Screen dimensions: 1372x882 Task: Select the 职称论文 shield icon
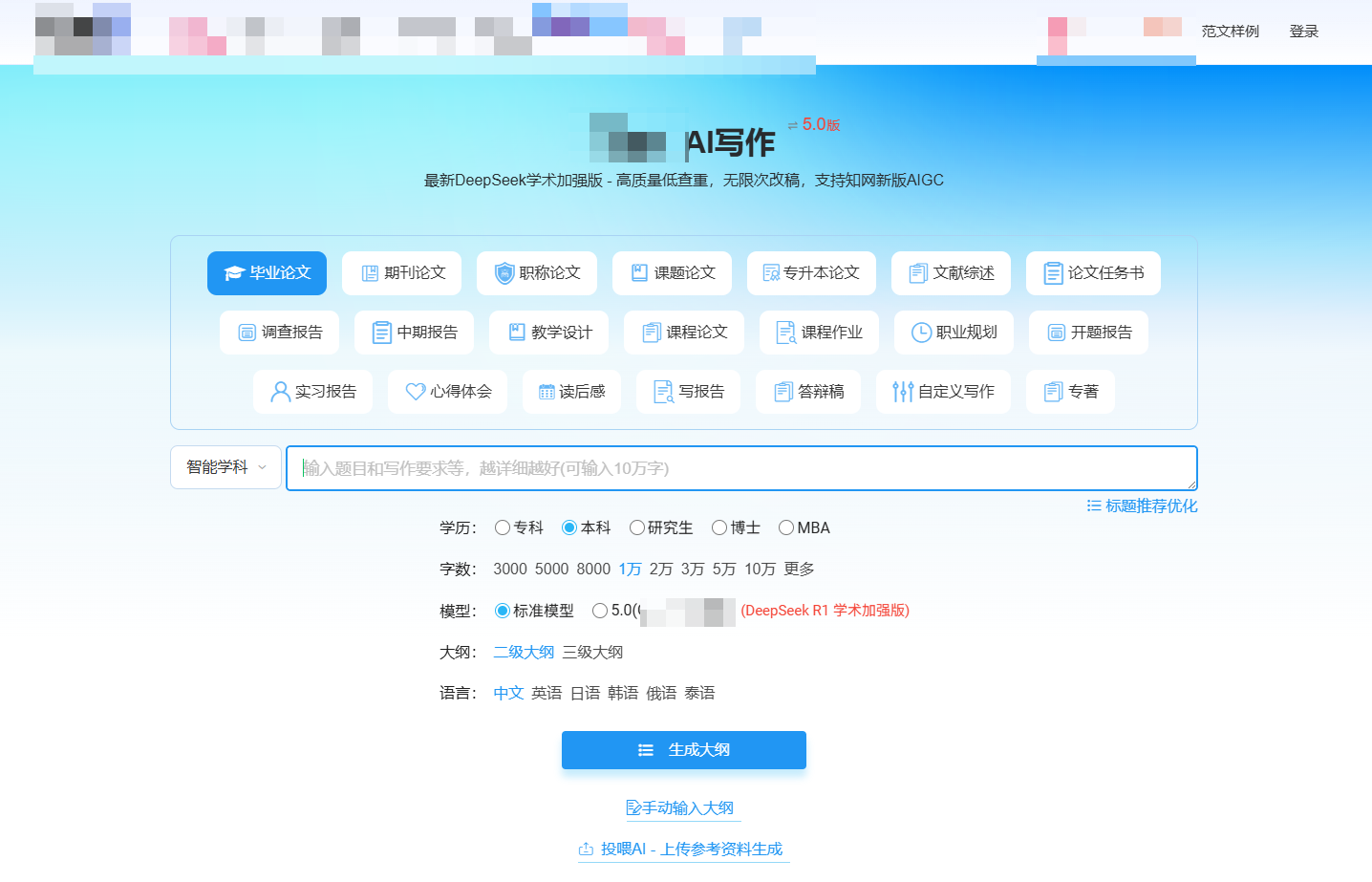click(x=504, y=273)
